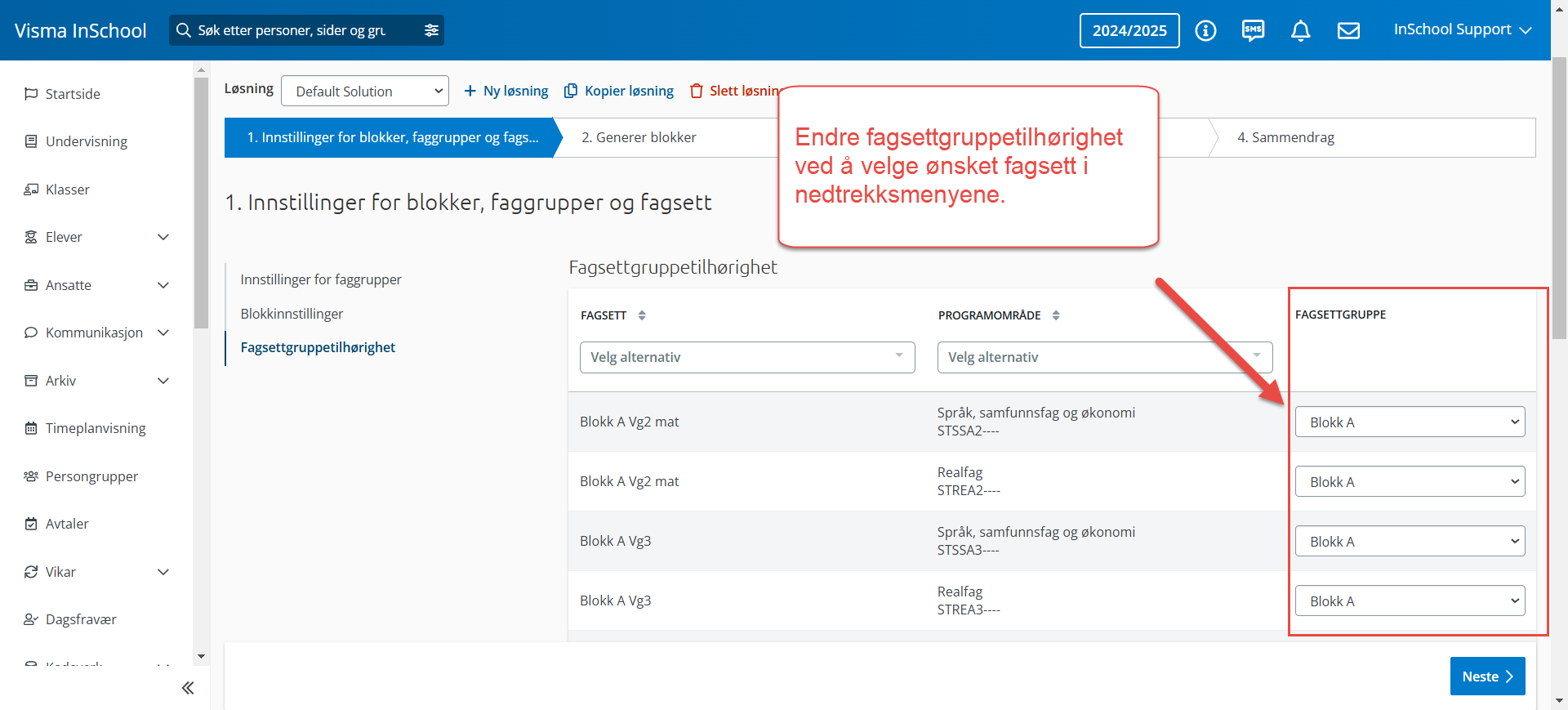Click the 2024/2025 school year button
1568x710 pixels.
pyautogui.click(x=1129, y=30)
